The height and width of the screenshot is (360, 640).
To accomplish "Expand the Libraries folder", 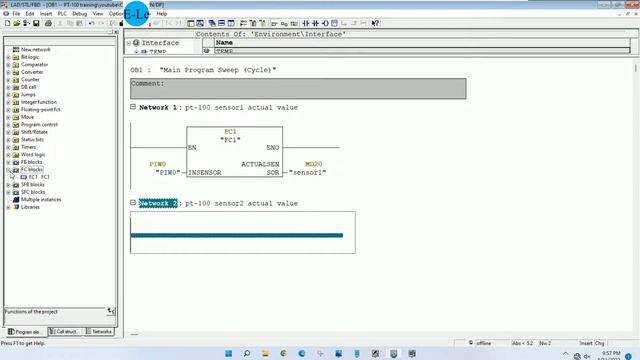I will coord(8,207).
